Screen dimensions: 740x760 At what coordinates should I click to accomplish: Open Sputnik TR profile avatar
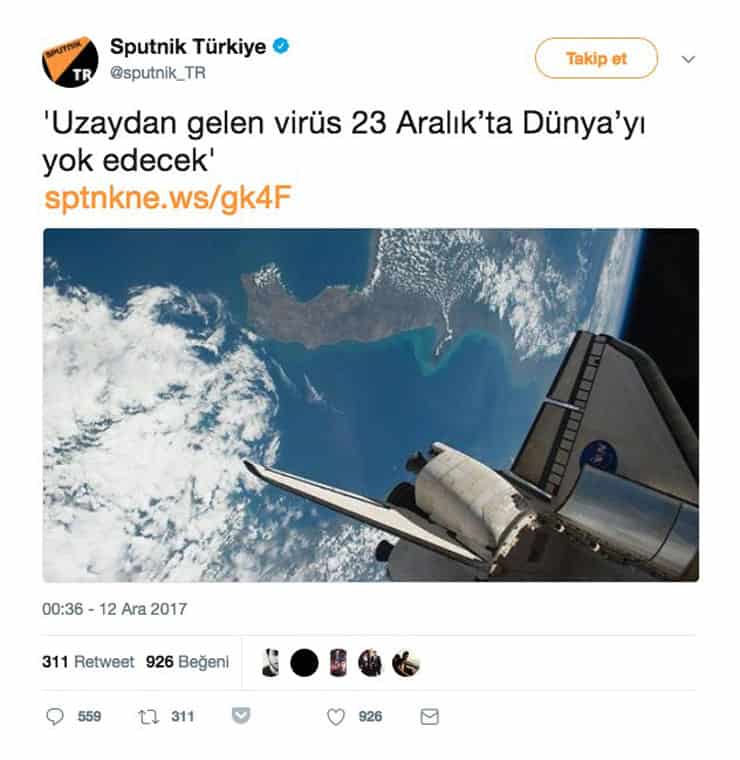pyautogui.click(x=70, y=62)
